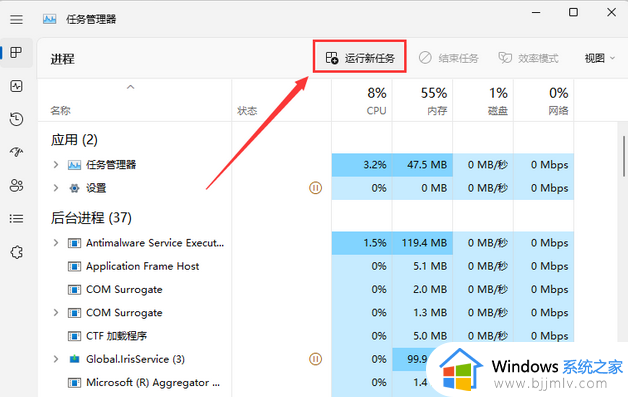Click the Antimalware Service process icon

(x=74, y=243)
